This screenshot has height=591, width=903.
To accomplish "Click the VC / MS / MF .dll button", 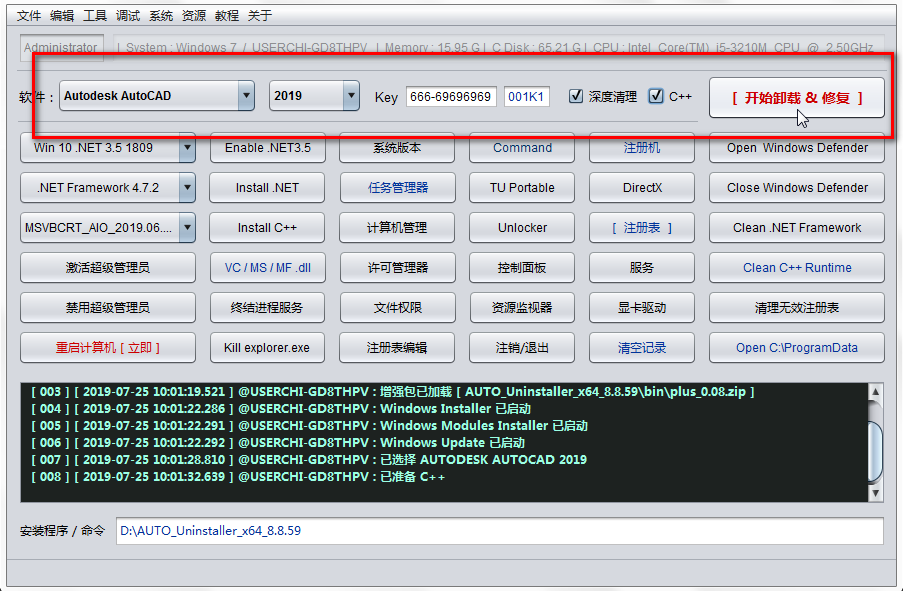I will pos(267,268).
